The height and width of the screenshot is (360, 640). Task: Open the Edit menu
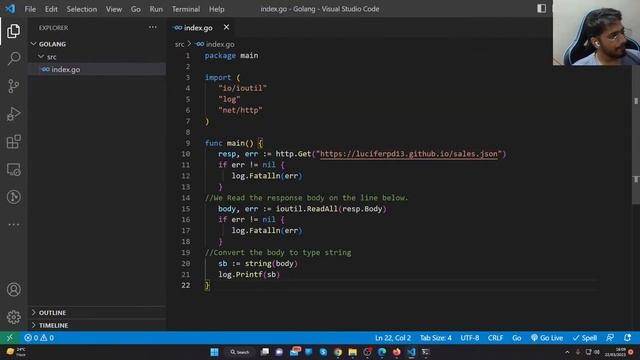coord(51,9)
